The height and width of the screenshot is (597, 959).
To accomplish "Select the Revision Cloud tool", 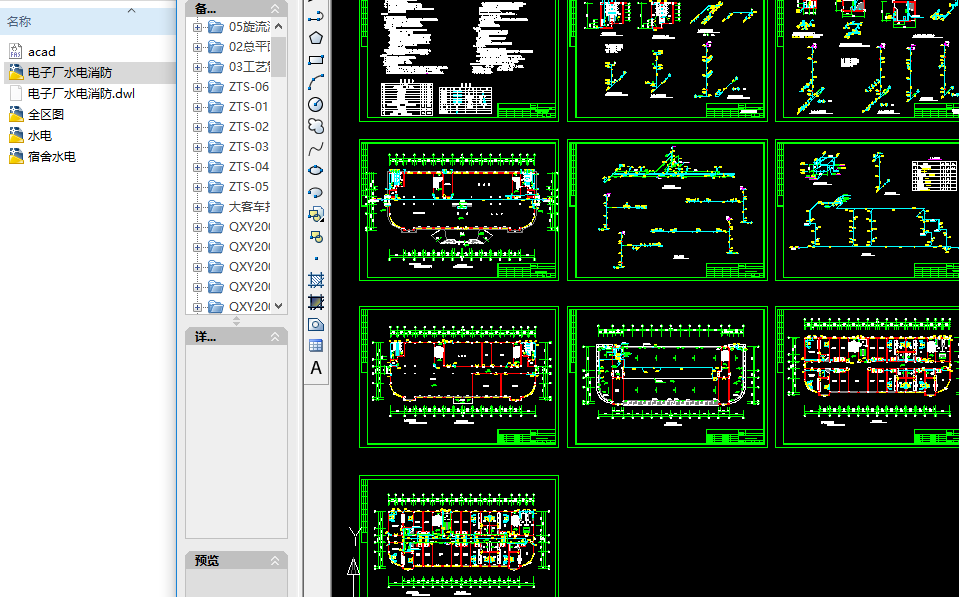I will (316, 126).
